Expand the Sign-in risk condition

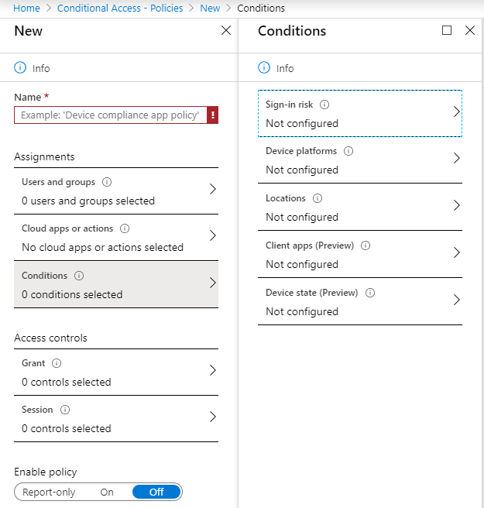point(360,113)
